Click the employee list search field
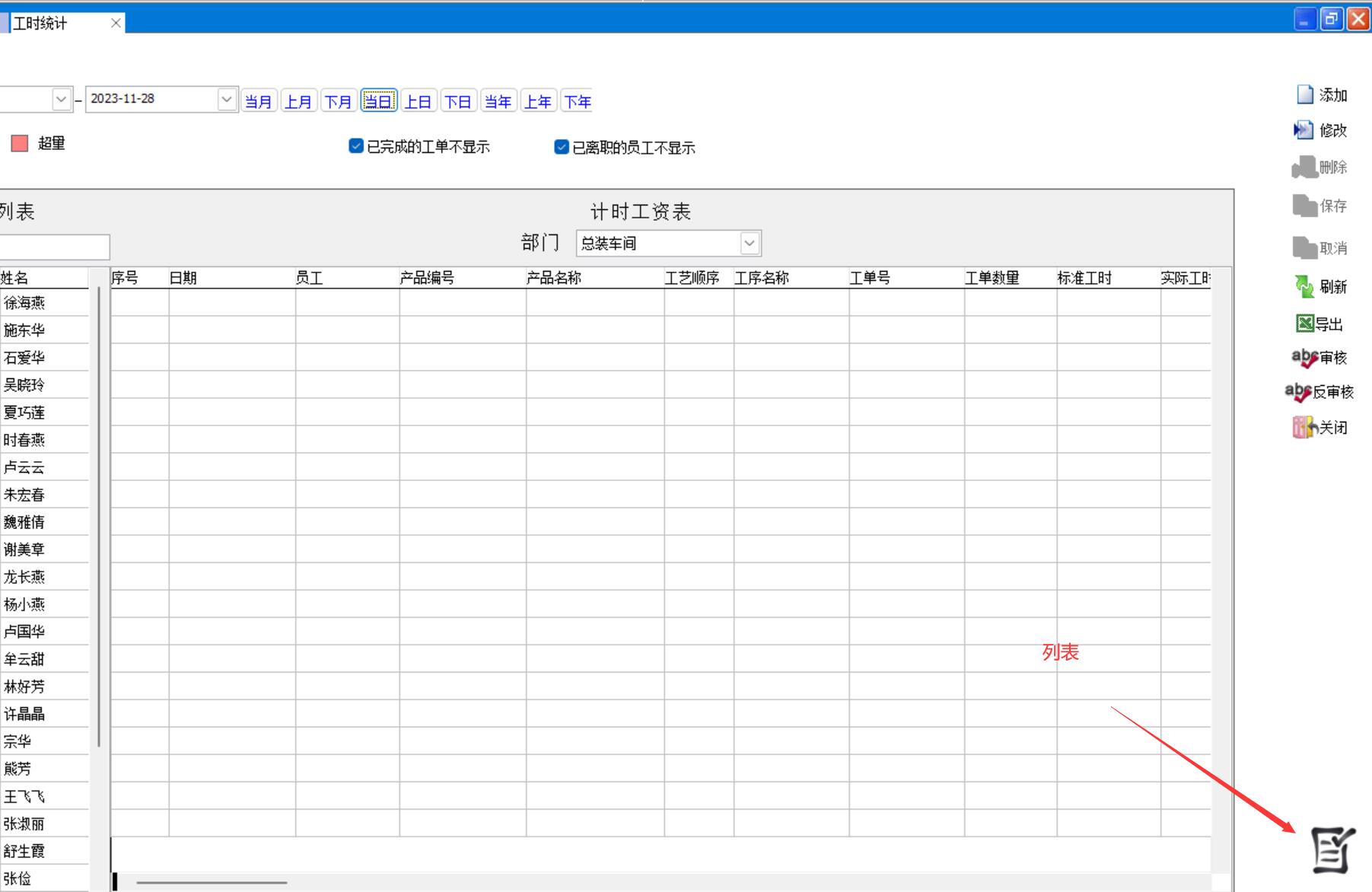This screenshot has height=892, width=1372. click(53, 247)
